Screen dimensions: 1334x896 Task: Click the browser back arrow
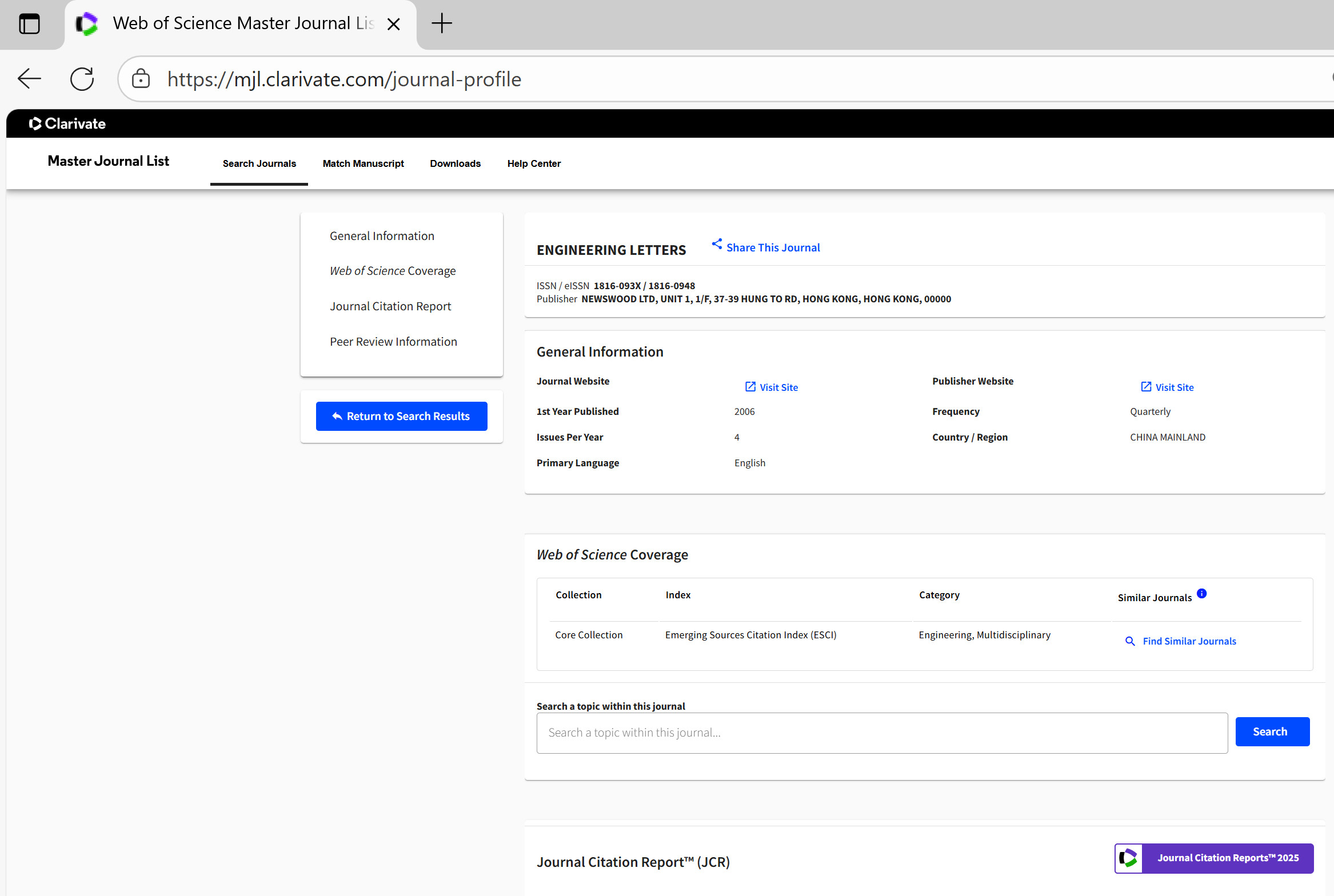pos(30,79)
